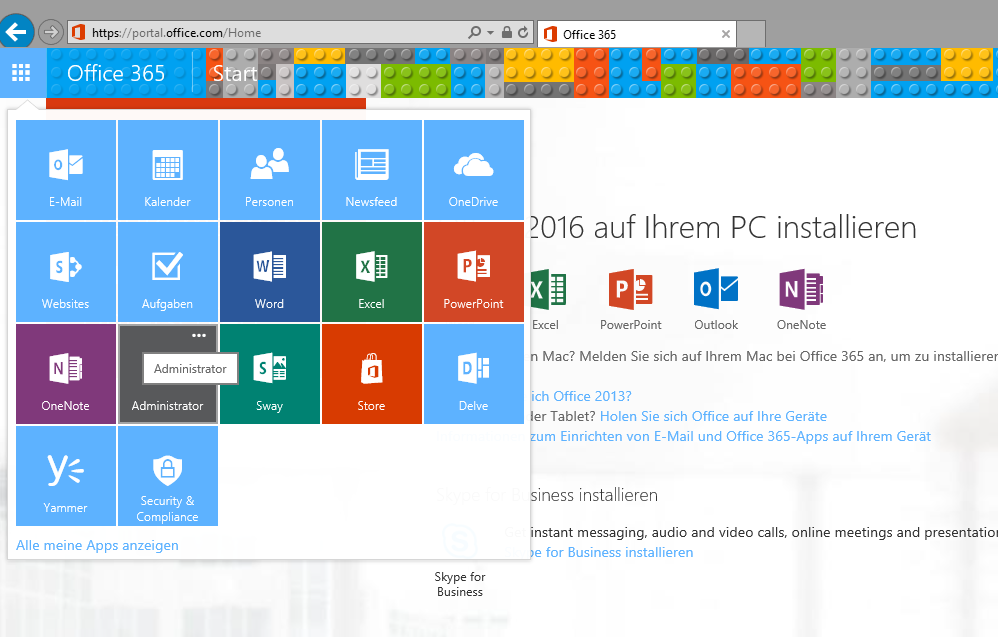
Task: Click the Excel icon on install page
Action: (x=548, y=289)
